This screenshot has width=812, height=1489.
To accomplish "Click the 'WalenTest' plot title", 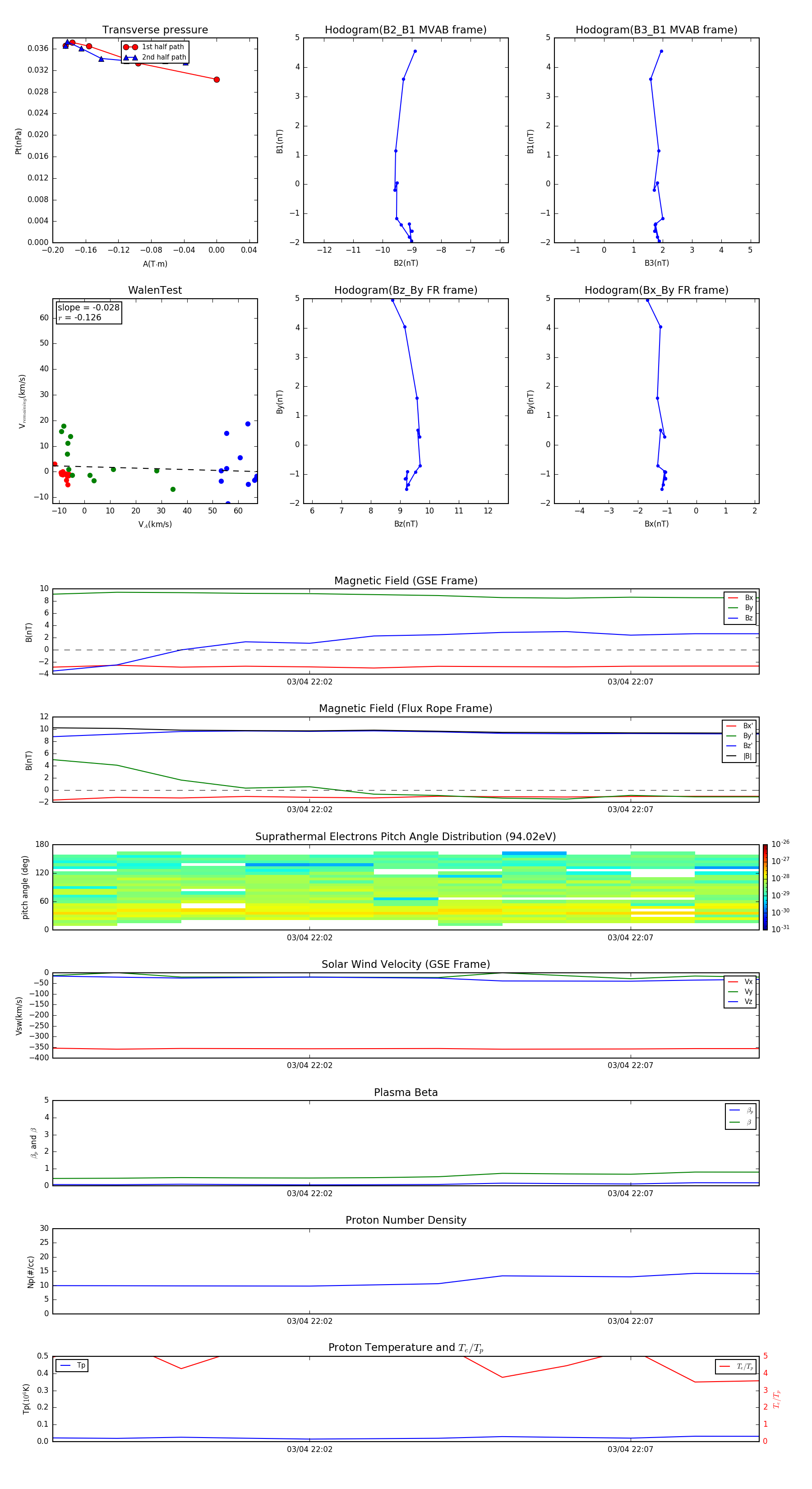I will click(x=155, y=290).
